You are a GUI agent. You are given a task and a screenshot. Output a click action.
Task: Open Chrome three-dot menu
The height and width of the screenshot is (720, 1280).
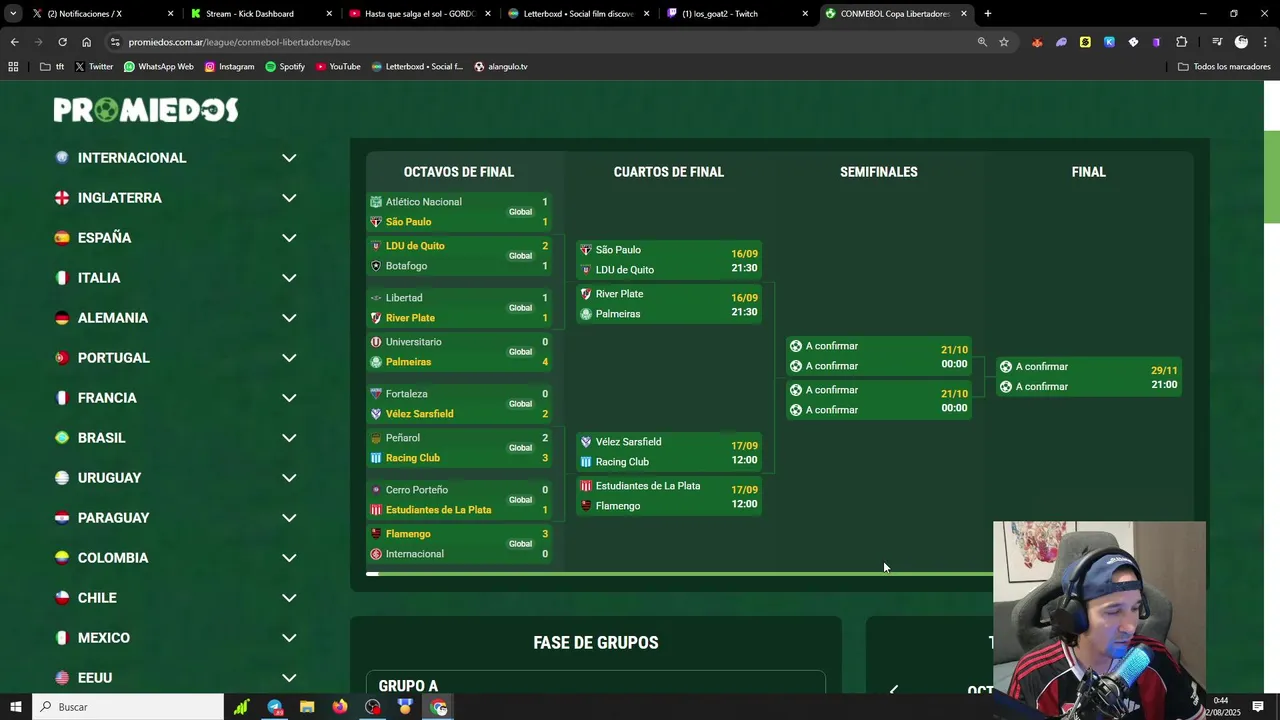point(1264,42)
